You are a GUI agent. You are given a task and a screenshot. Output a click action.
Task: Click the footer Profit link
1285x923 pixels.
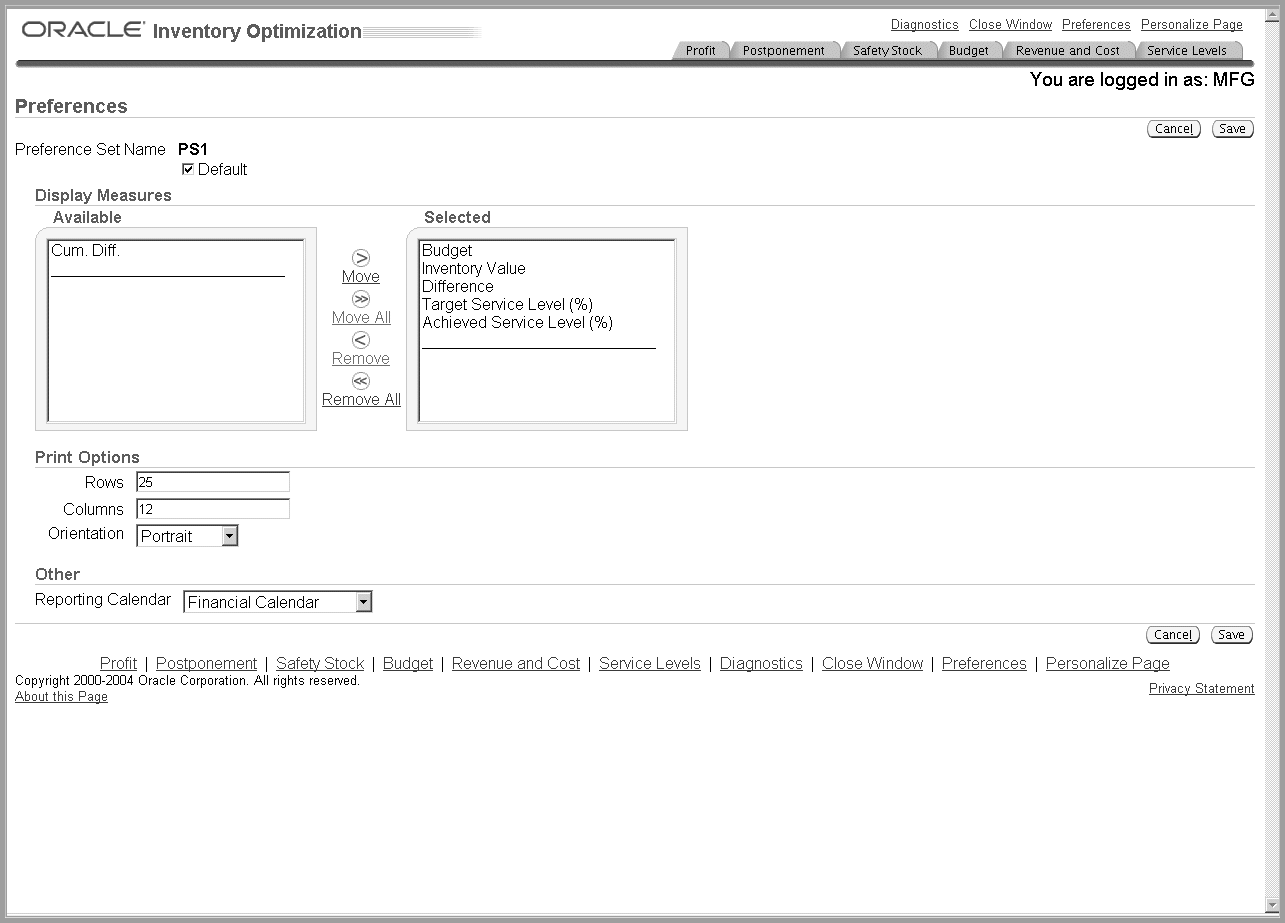pos(118,664)
